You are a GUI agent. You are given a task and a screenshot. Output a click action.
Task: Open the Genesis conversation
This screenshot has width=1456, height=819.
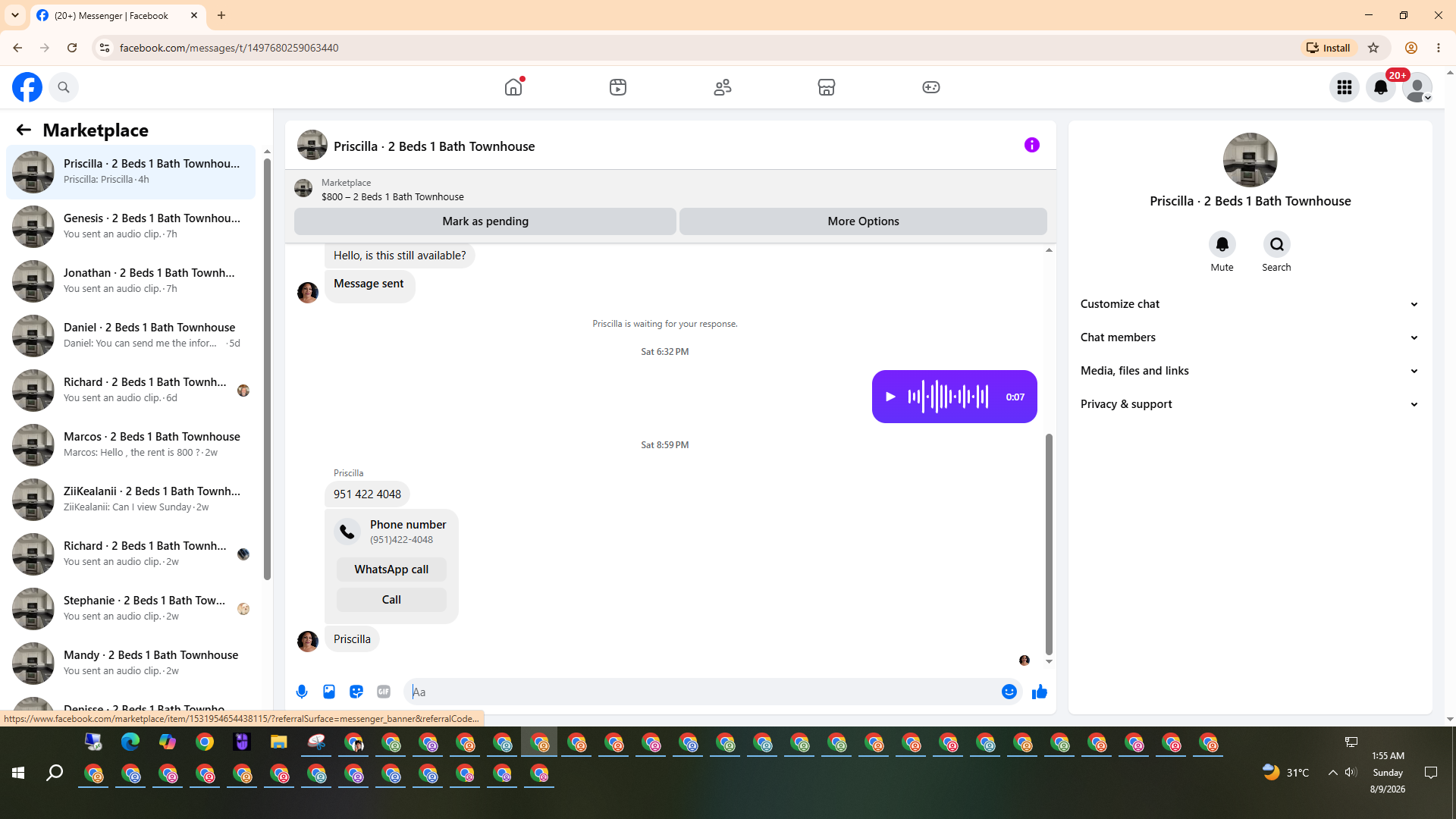click(x=131, y=227)
